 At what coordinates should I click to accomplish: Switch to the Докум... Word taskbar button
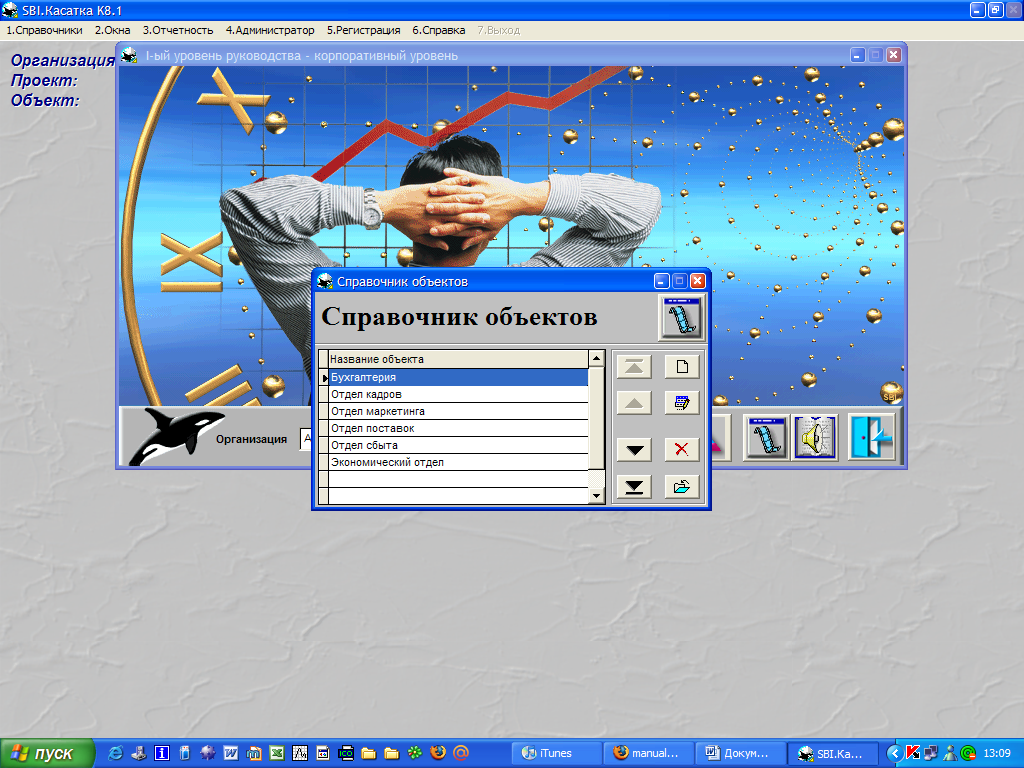pos(741,753)
